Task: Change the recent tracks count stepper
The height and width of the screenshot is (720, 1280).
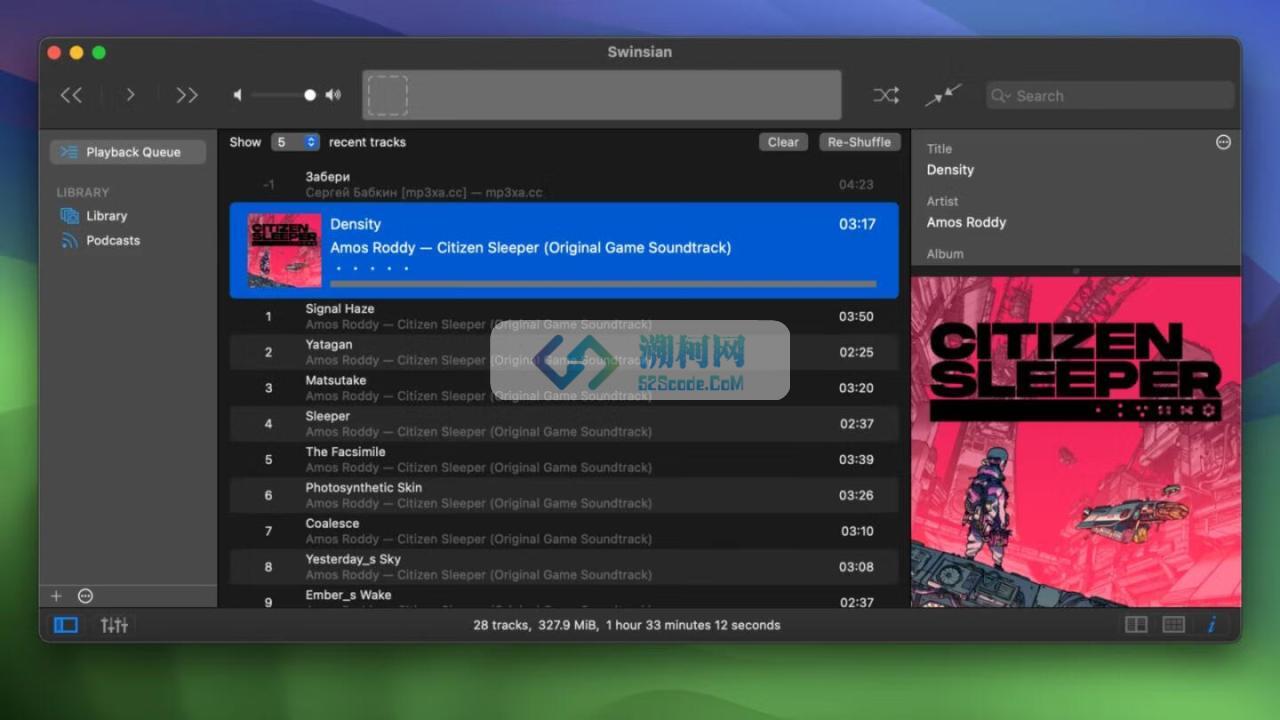Action: (x=295, y=142)
